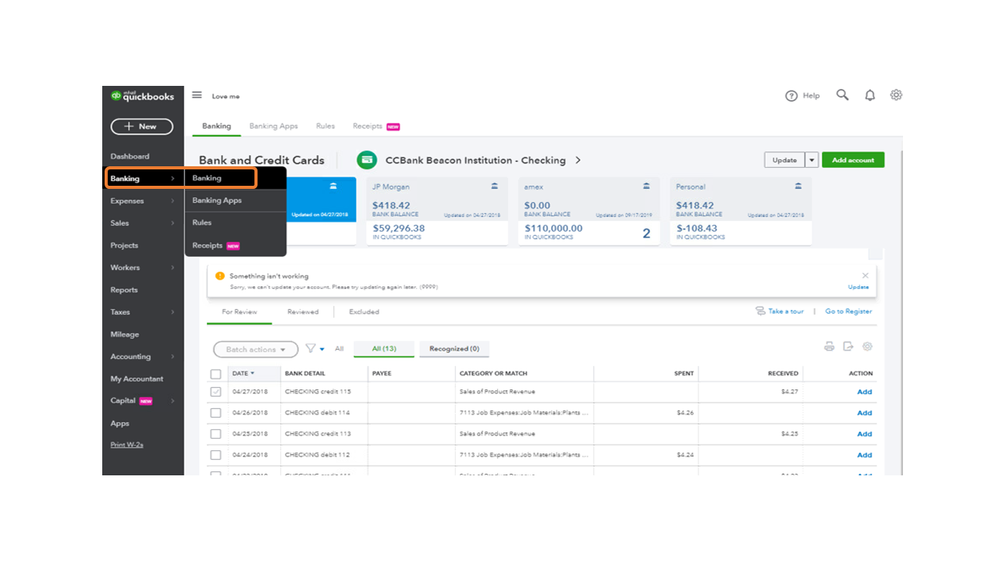
Task: Click the orange warning icon in the alert
Action: pyautogui.click(x=220, y=276)
